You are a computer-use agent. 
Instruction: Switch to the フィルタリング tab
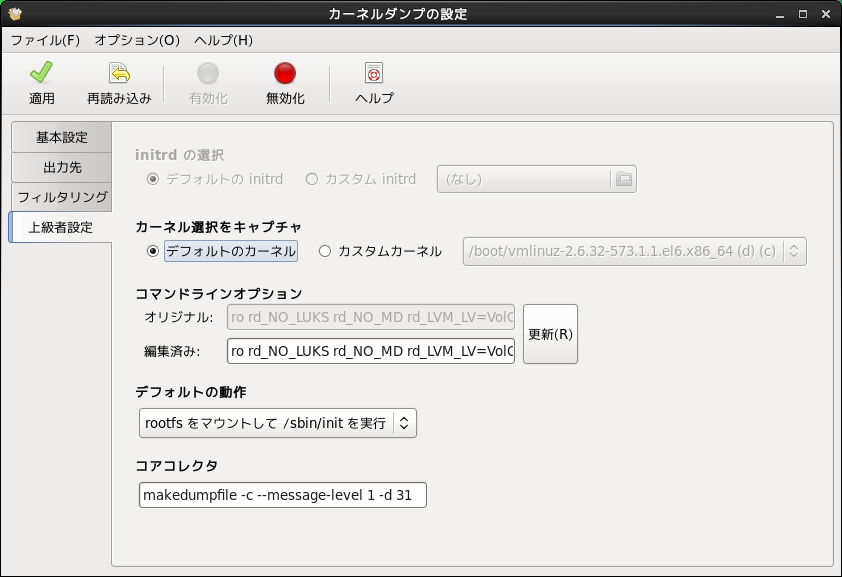pyautogui.click(x=61, y=197)
